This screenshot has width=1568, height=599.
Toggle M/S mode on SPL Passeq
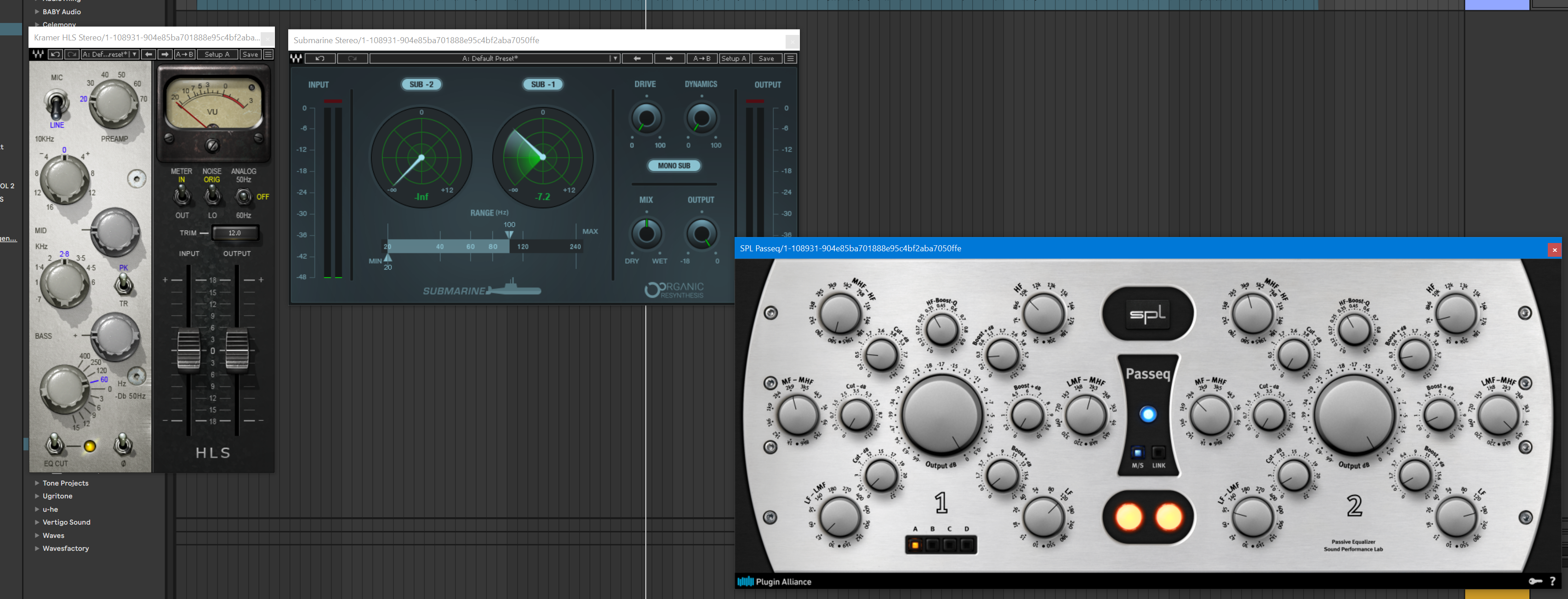(1137, 452)
